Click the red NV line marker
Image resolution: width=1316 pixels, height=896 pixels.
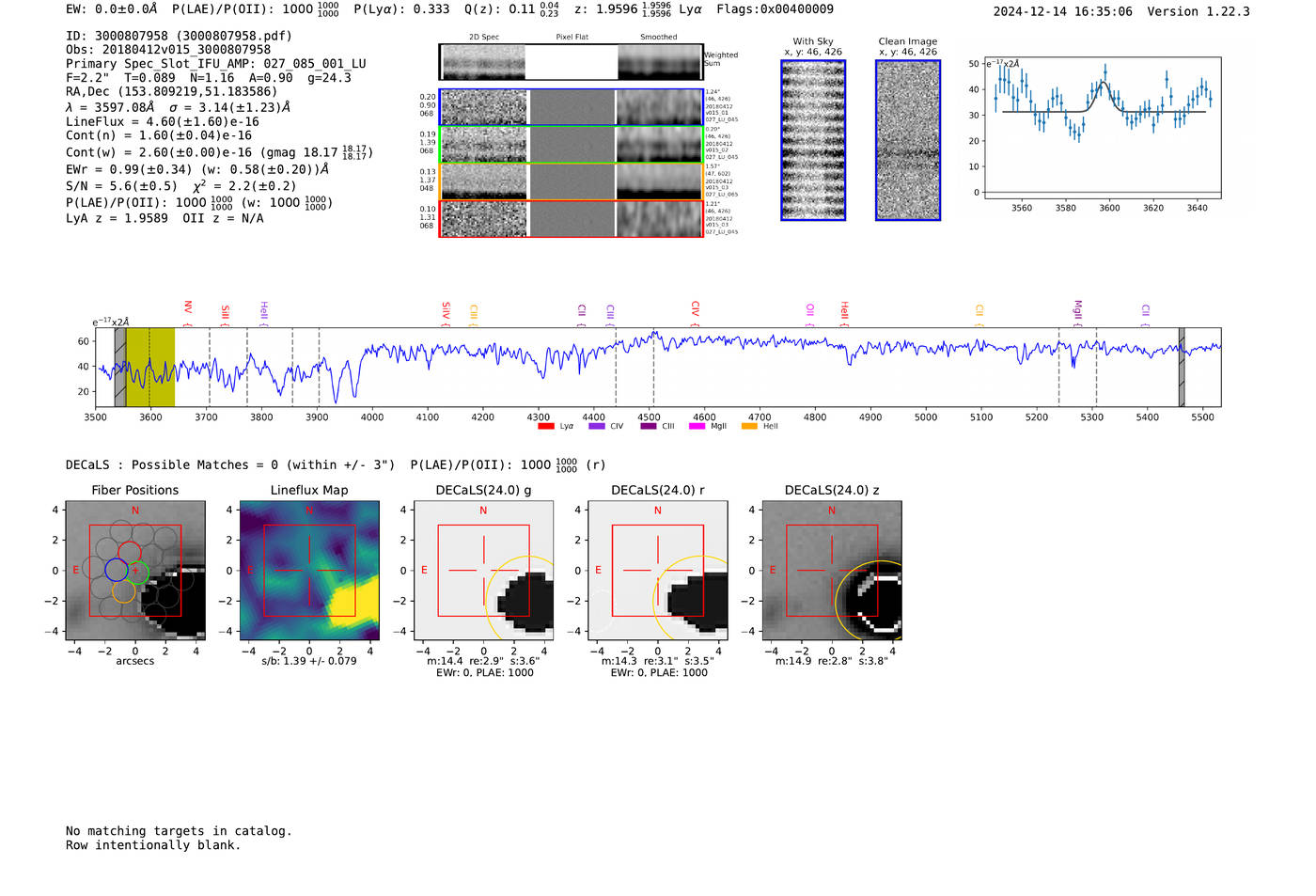[x=188, y=313]
